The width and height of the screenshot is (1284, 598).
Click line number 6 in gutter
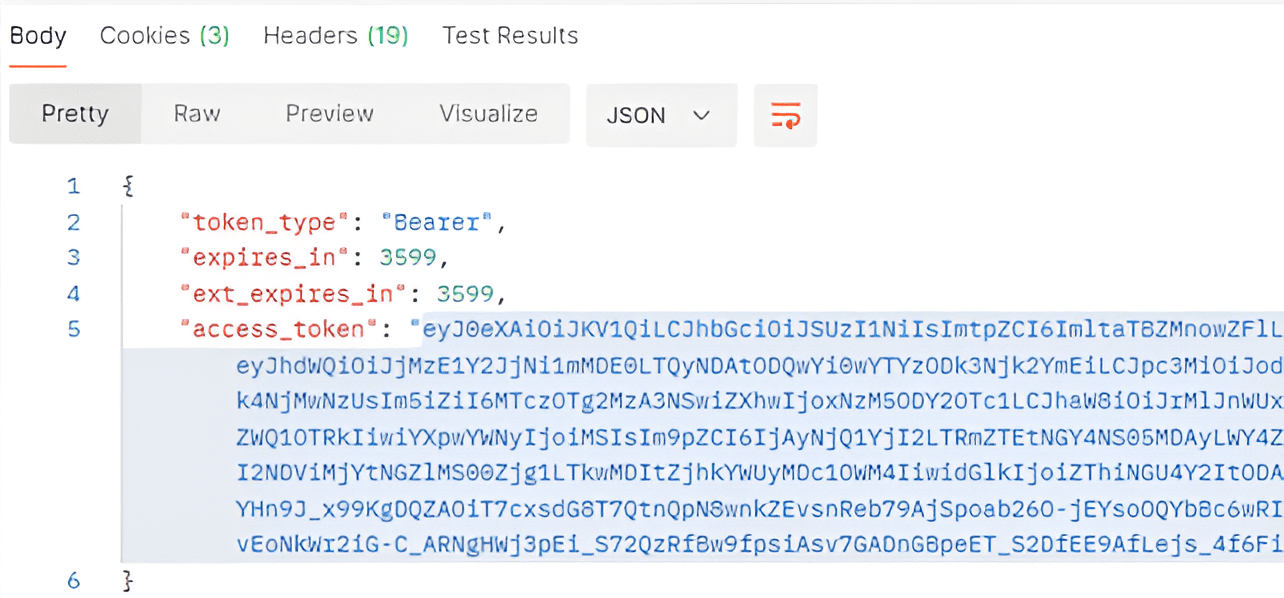[73, 580]
